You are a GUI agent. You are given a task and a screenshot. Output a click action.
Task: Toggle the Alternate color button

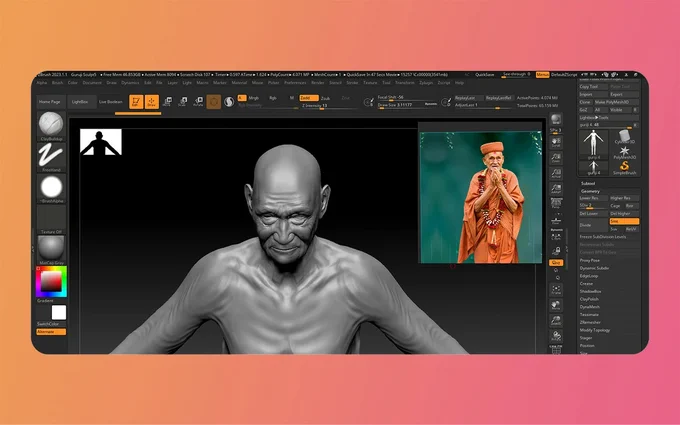click(51, 332)
